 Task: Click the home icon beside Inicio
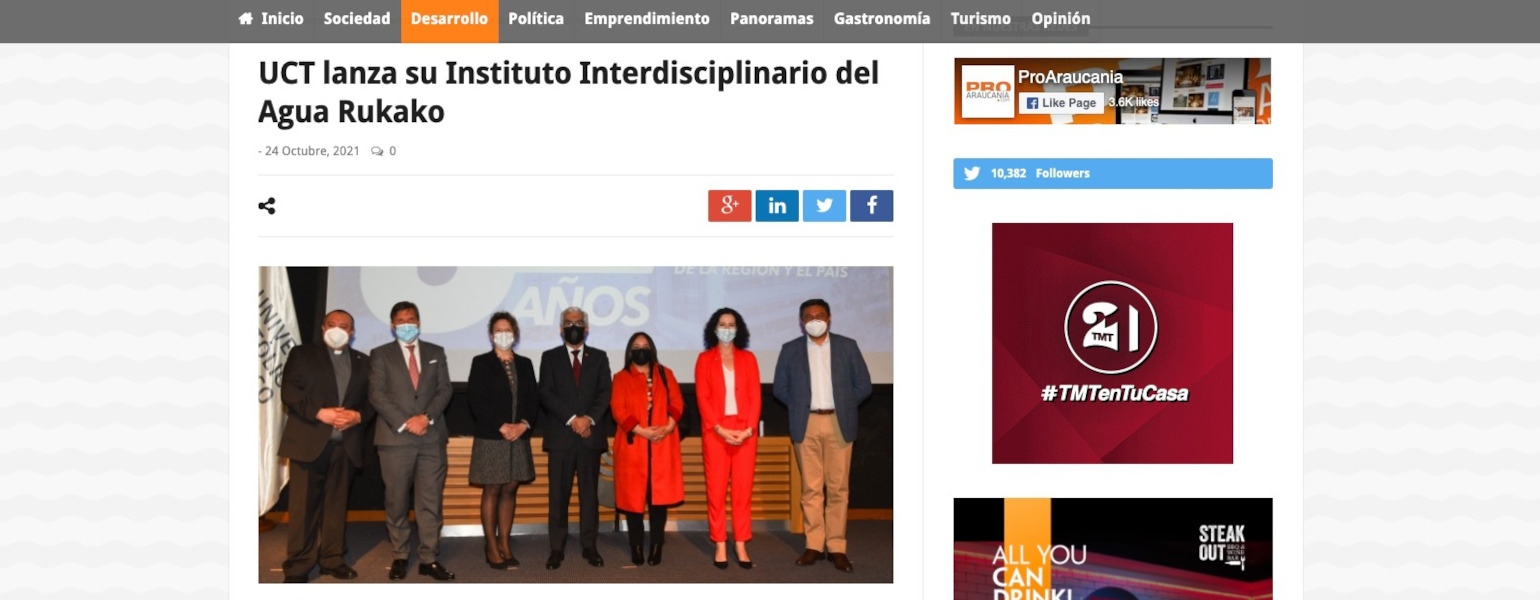[246, 18]
